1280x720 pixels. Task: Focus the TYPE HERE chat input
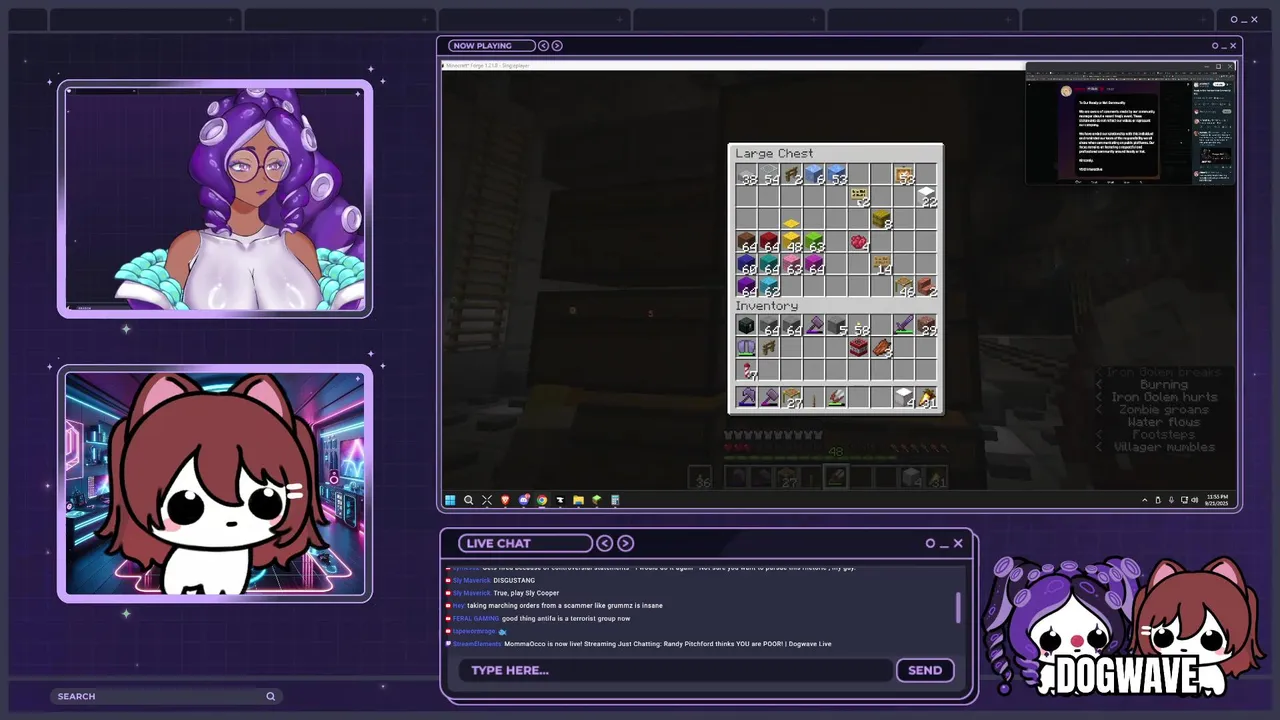675,670
